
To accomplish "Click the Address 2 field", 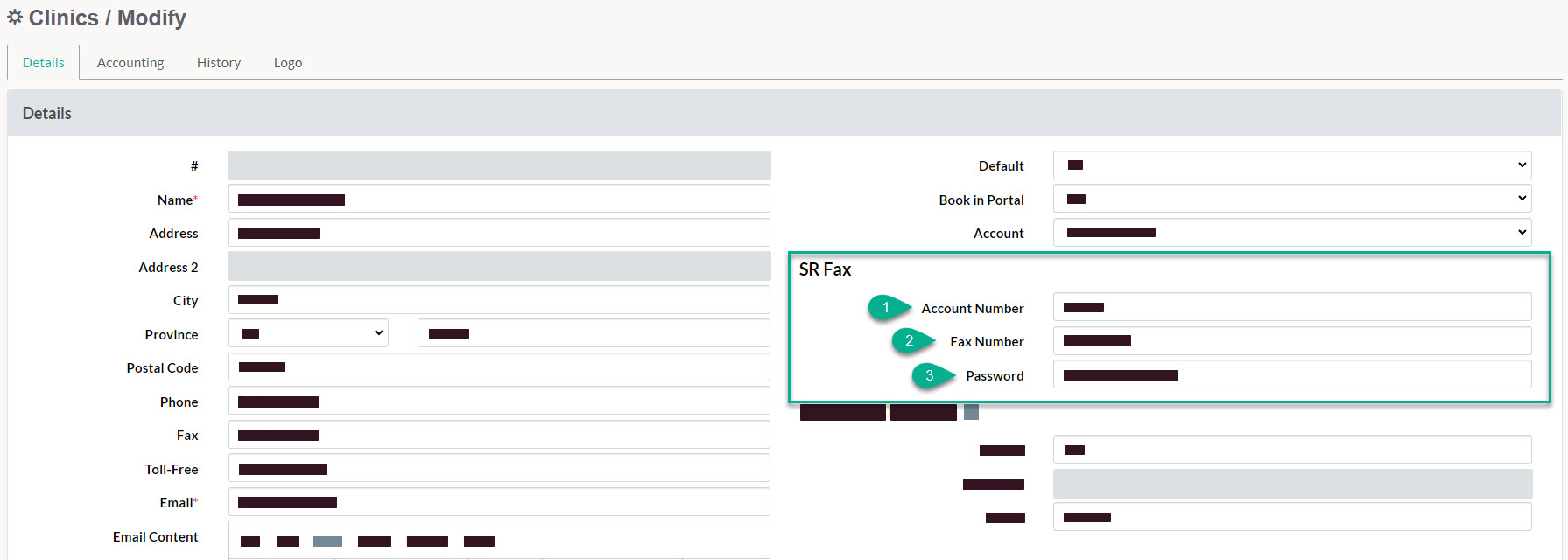I will (x=499, y=266).
